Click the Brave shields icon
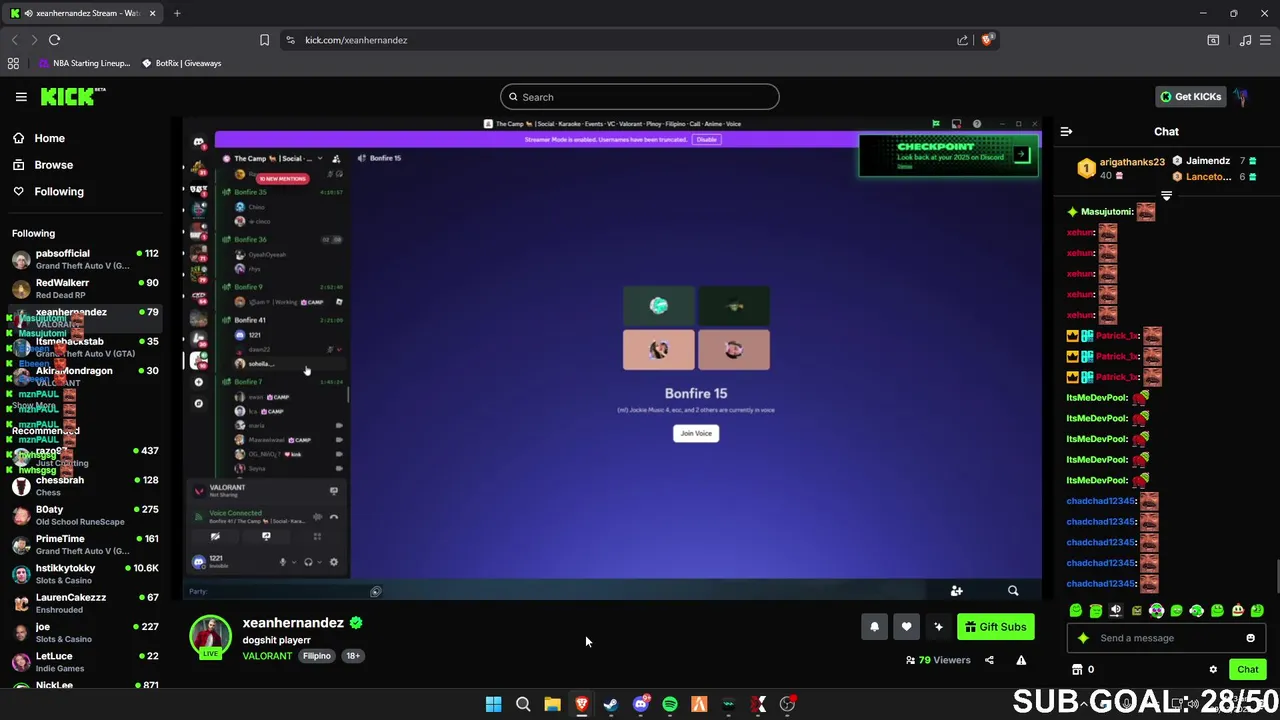The width and height of the screenshot is (1280, 720). pos(987,40)
